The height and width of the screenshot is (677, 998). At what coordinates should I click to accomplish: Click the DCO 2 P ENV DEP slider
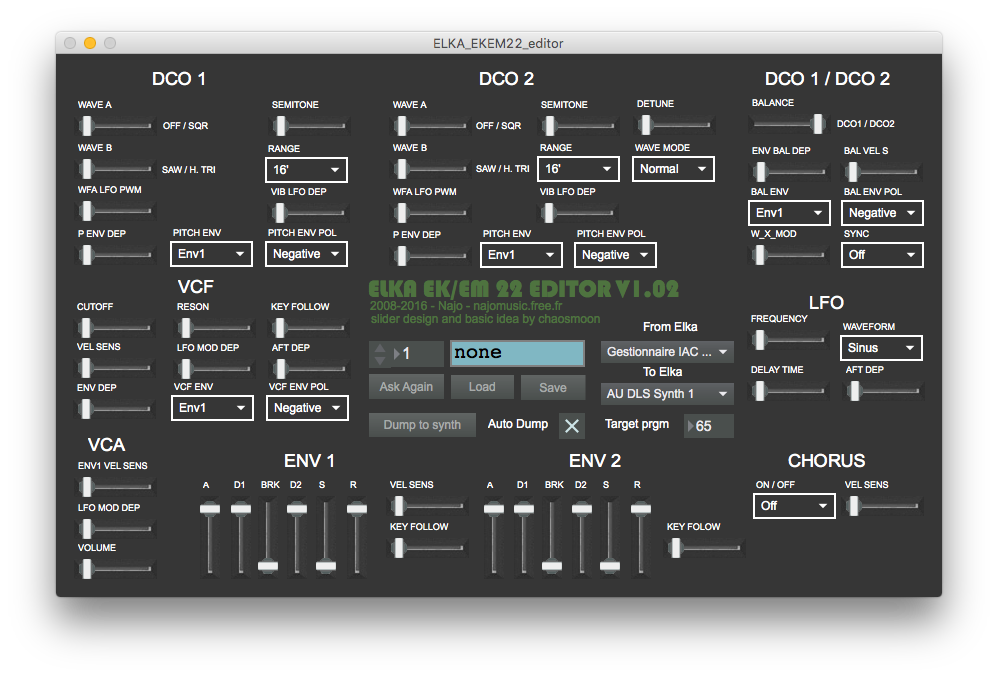tap(430, 256)
